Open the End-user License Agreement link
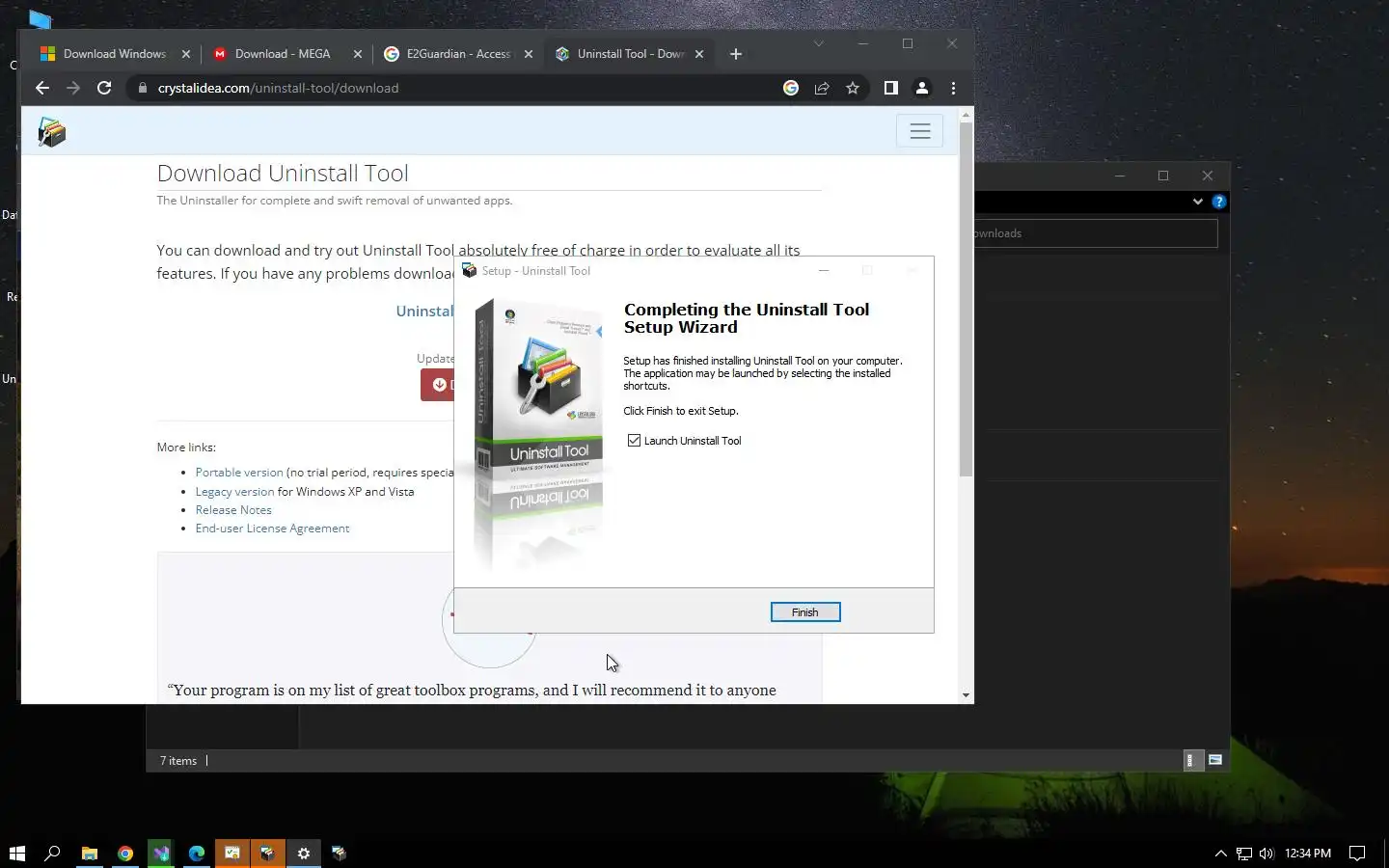 272,529
